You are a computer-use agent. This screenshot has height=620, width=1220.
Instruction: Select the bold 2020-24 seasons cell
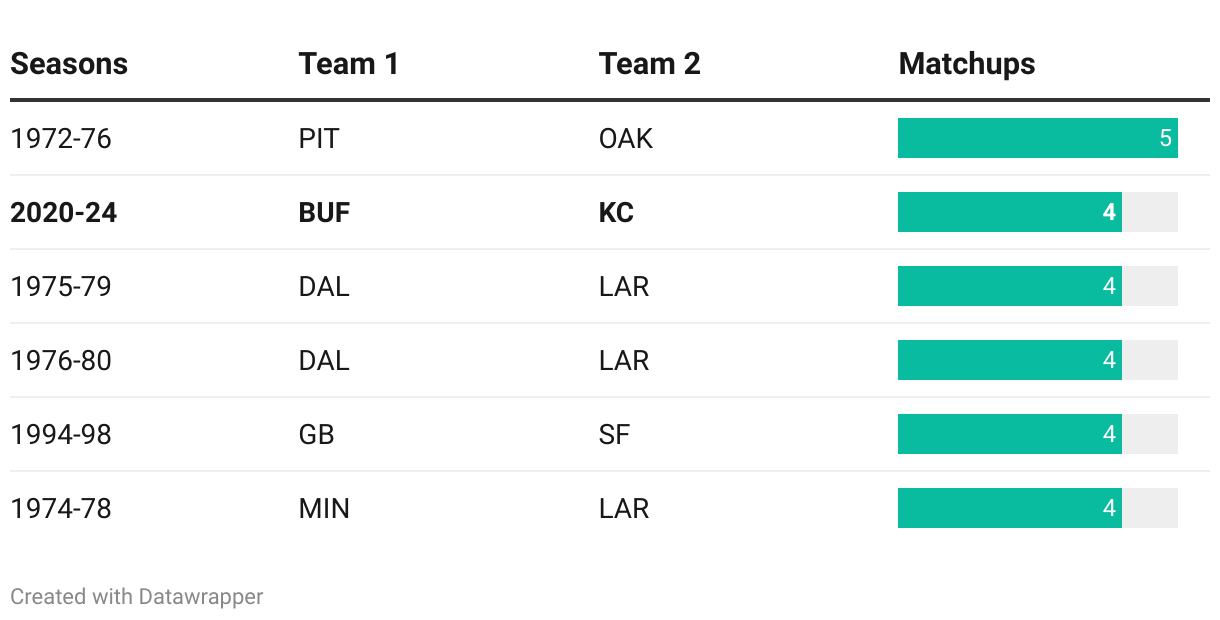tap(64, 212)
